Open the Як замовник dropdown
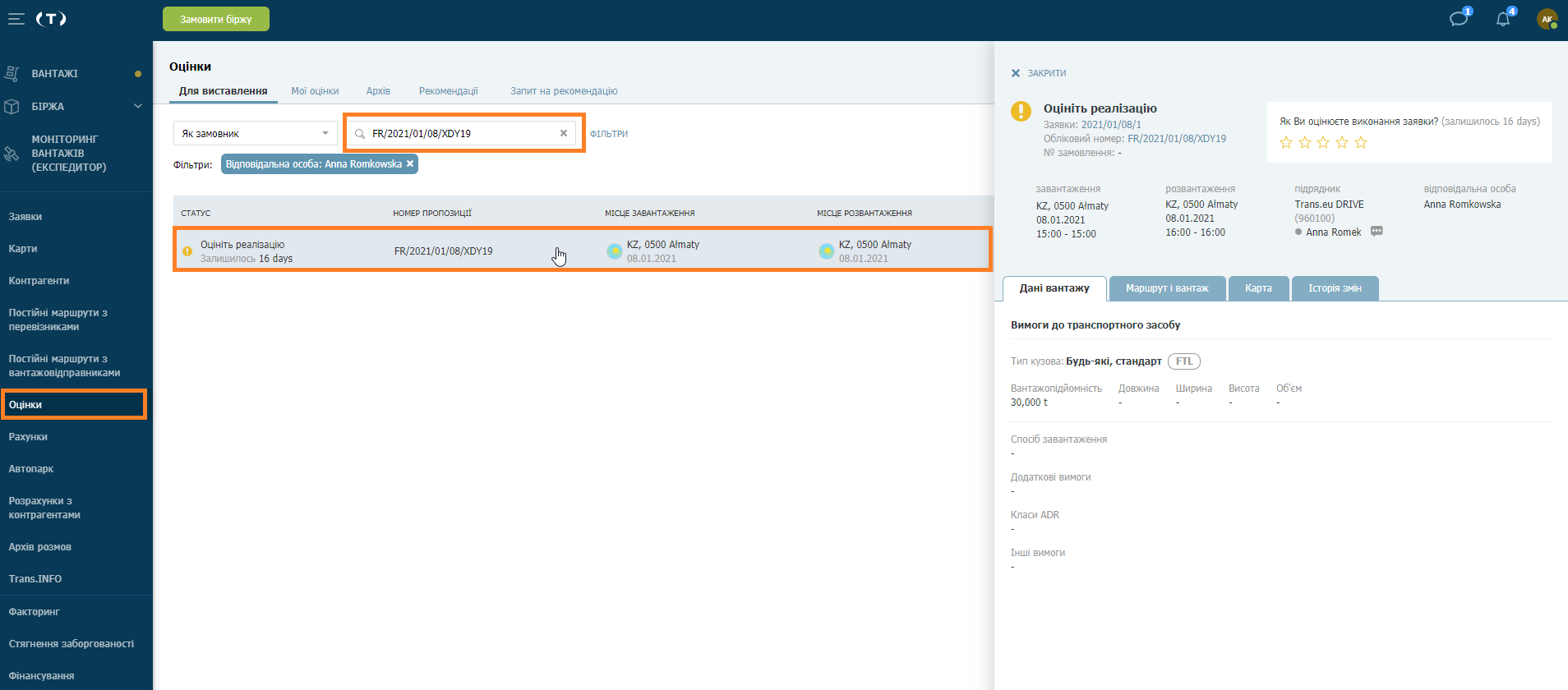Screen dimensions: 1568x690 point(255,133)
